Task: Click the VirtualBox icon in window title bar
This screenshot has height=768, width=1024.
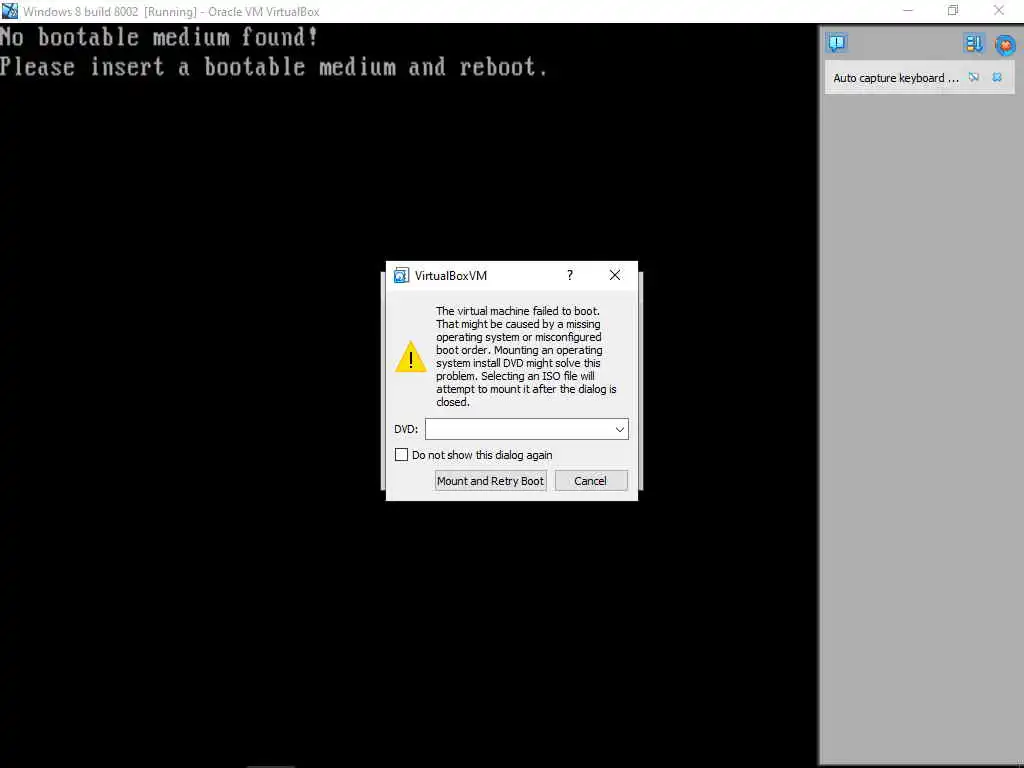Action: (x=10, y=11)
